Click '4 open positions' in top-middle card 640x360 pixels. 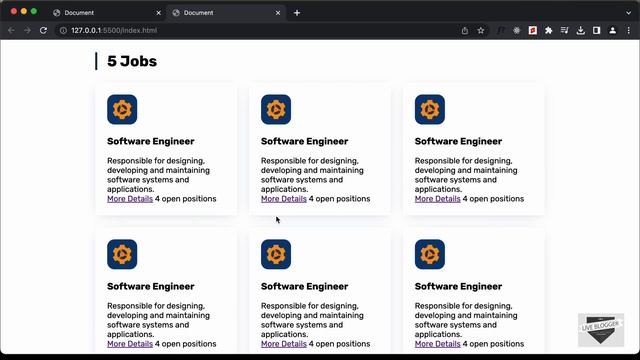pos(340,199)
